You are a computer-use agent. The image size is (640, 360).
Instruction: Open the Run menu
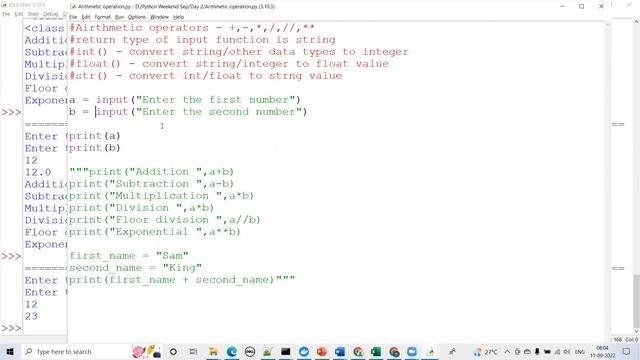pos(119,17)
